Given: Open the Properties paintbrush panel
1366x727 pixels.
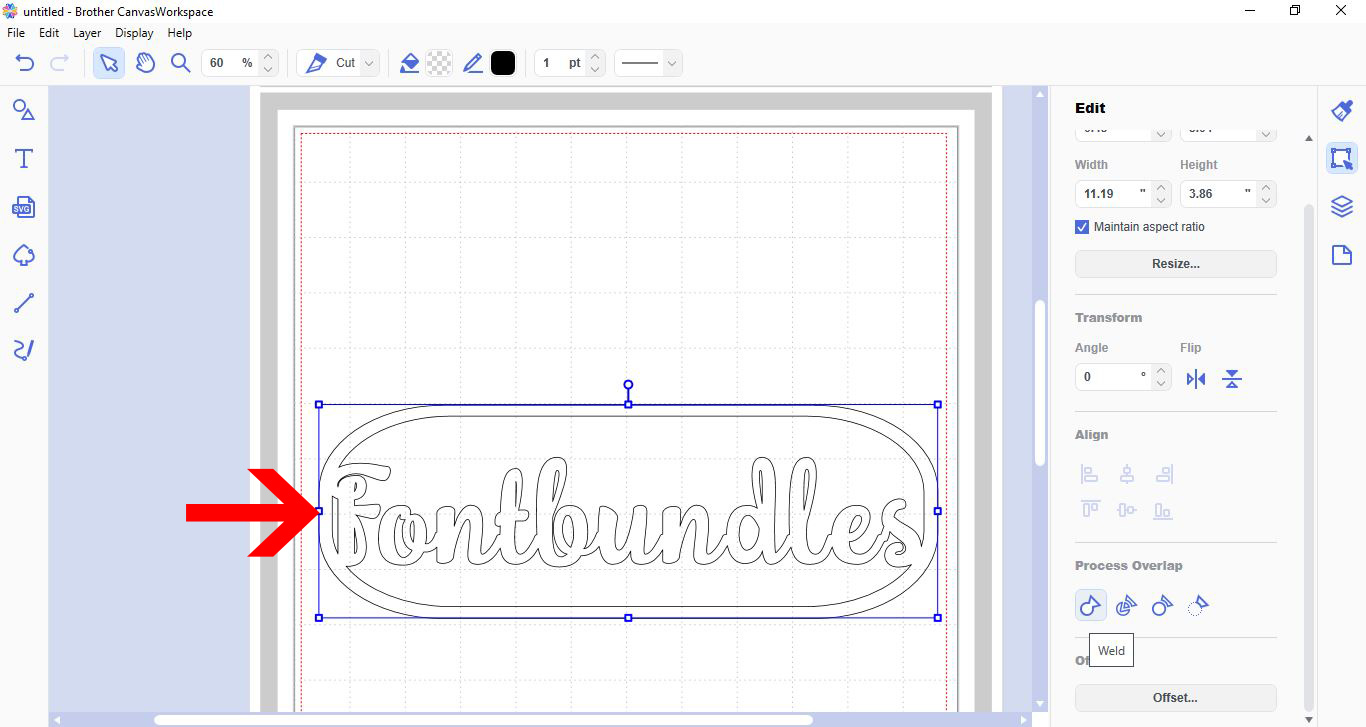Looking at the screenshot, I should coord(1342,110).
